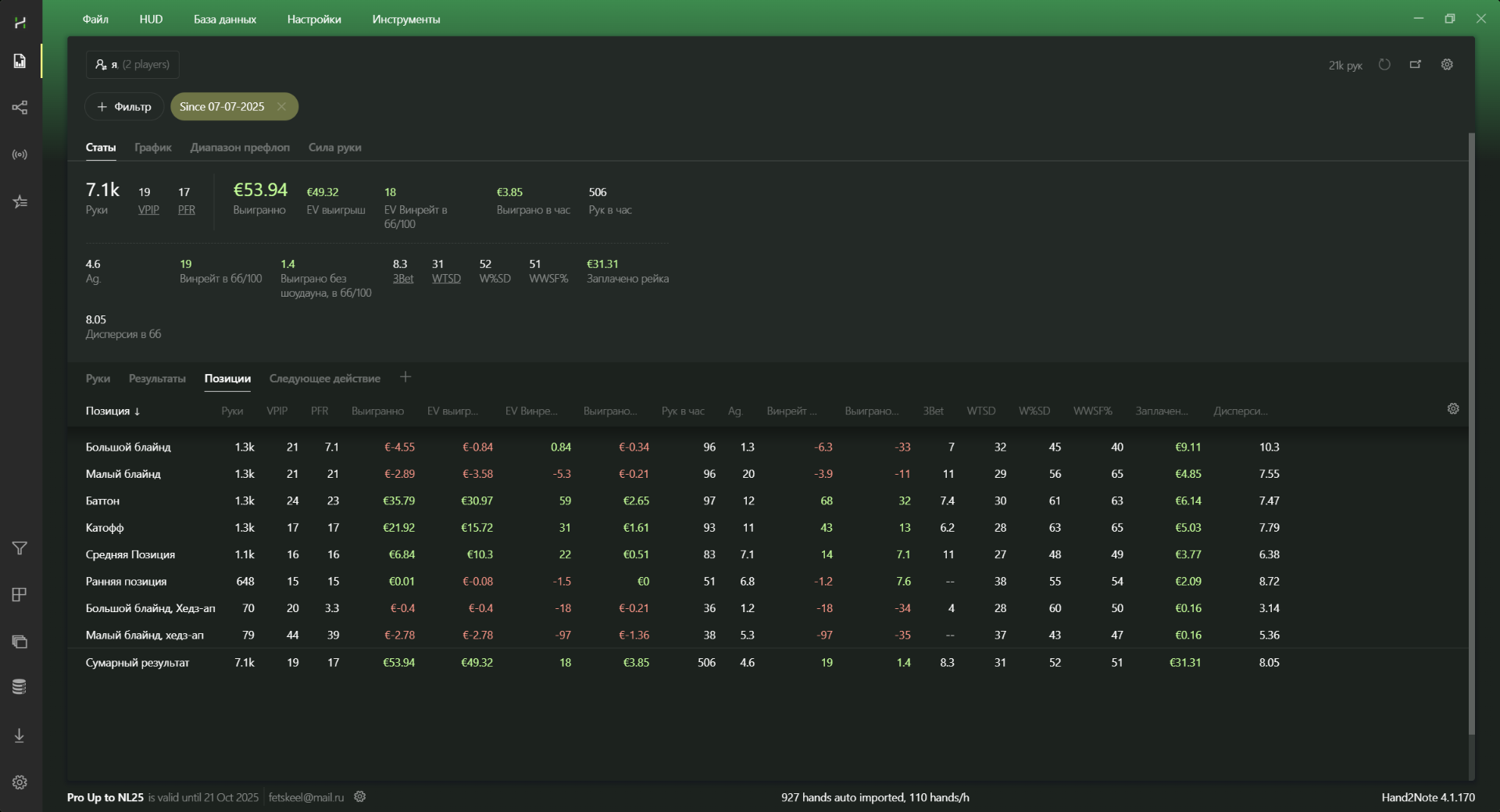Sort by Рук в час column header
The height and width of the screenshot is (812, 1500).
(x=683, y=411)
